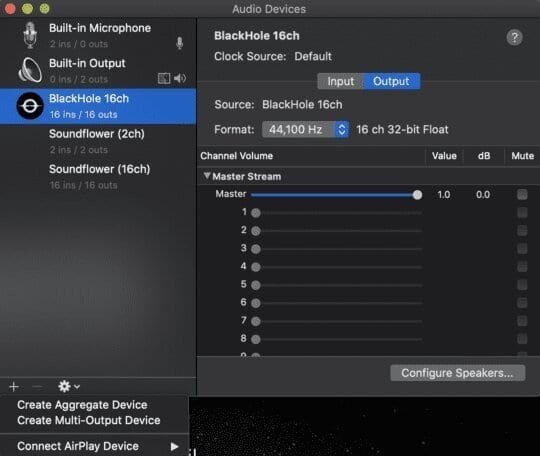Click the format stepper arrows
Screen dimensions: 540x456
tap(341, 129)
